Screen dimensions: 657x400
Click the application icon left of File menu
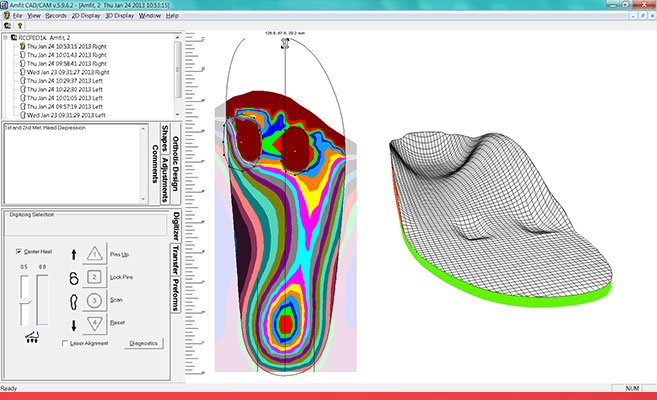pyautogui.click(x=6, y=16)
